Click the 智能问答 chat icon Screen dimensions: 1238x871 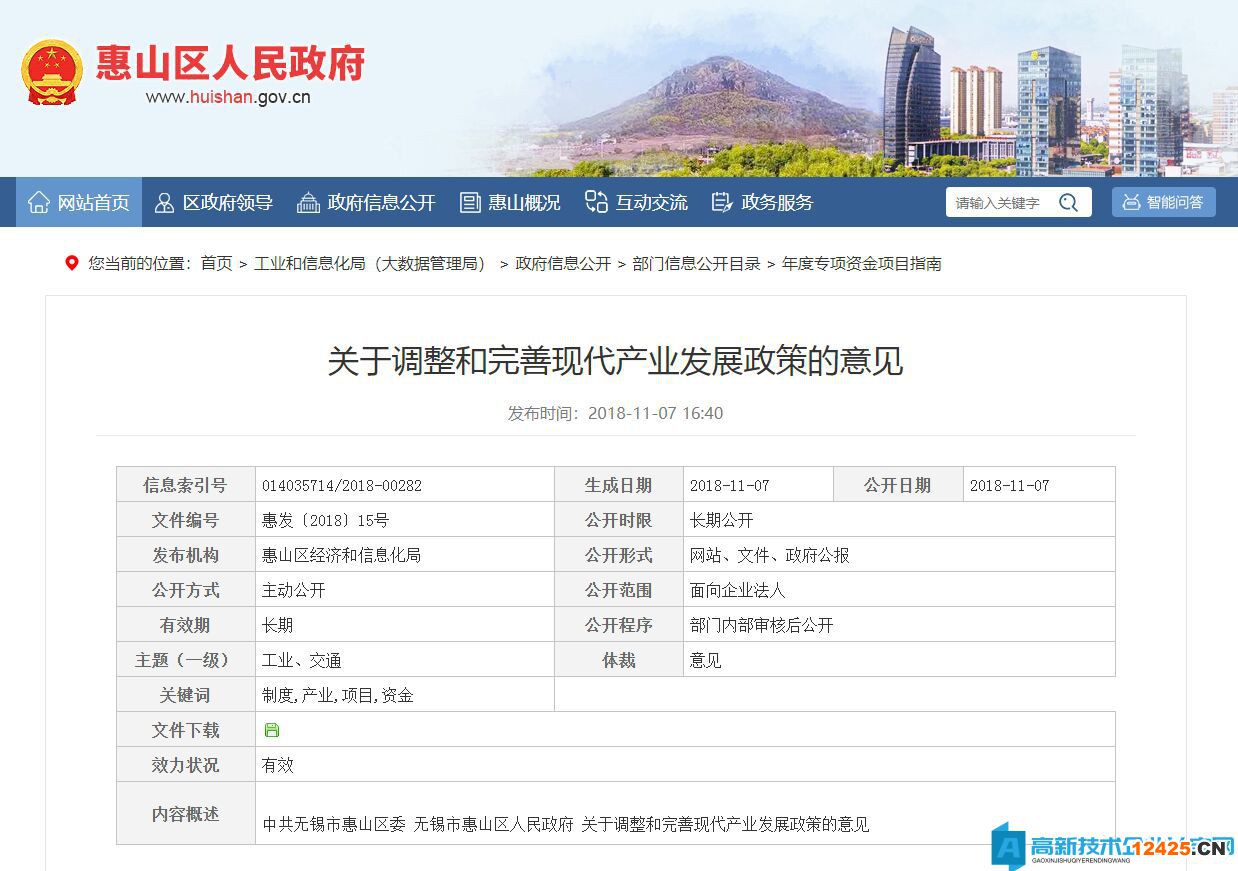[x=1133, y=202]
